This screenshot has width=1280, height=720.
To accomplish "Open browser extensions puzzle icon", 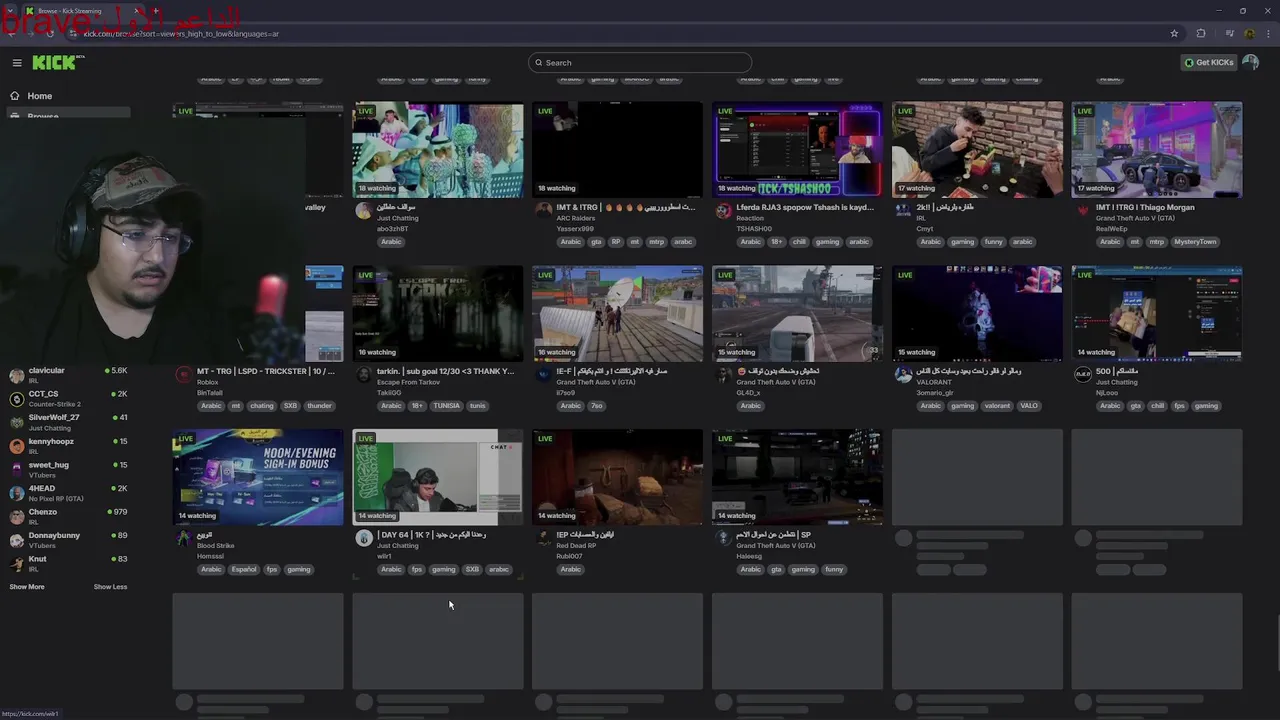I will [x=1201, y=33].
